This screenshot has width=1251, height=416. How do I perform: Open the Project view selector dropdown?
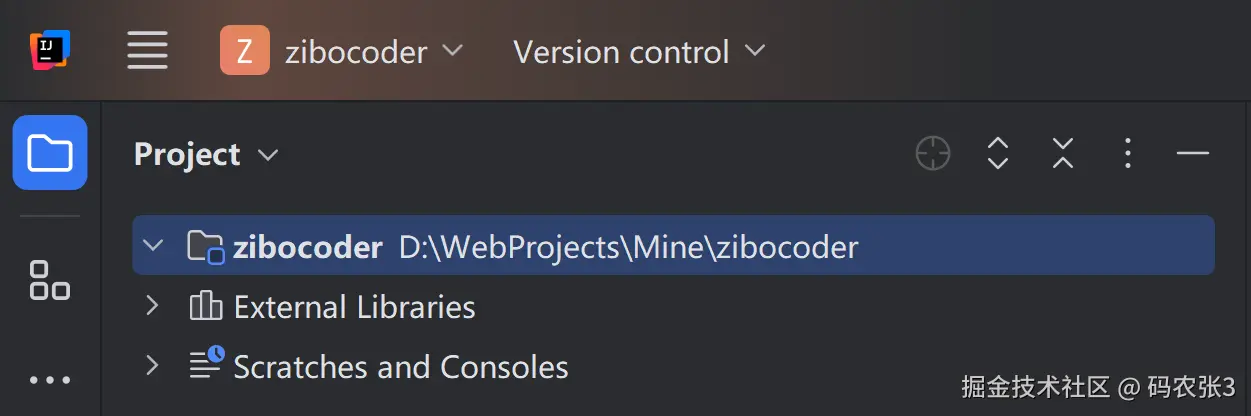pos(206,155)
